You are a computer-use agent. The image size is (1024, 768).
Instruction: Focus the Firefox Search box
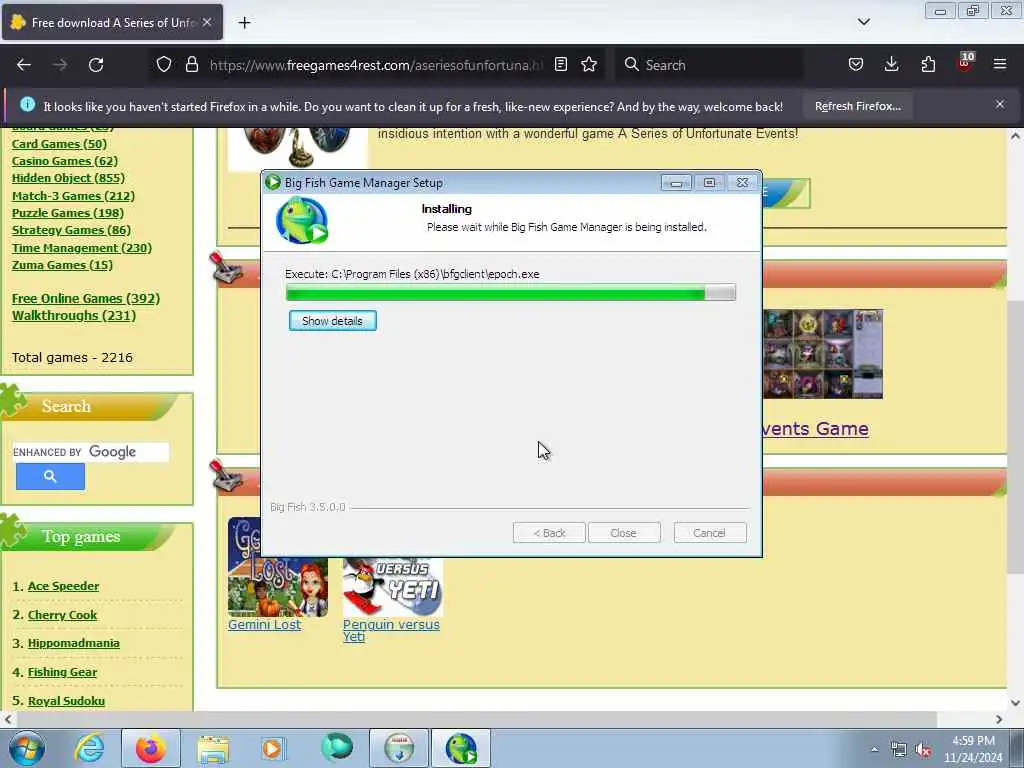coord(709,65)
